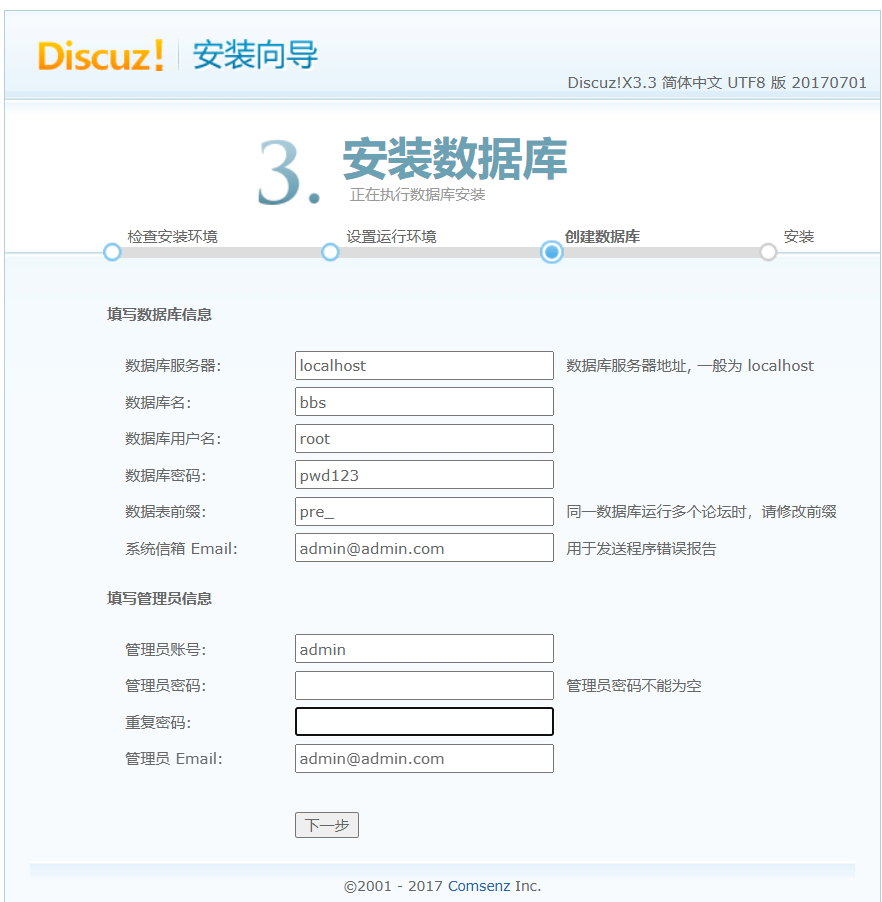Click the 安装 step label
Screen dimensions: 882x902
coord(799,236)
